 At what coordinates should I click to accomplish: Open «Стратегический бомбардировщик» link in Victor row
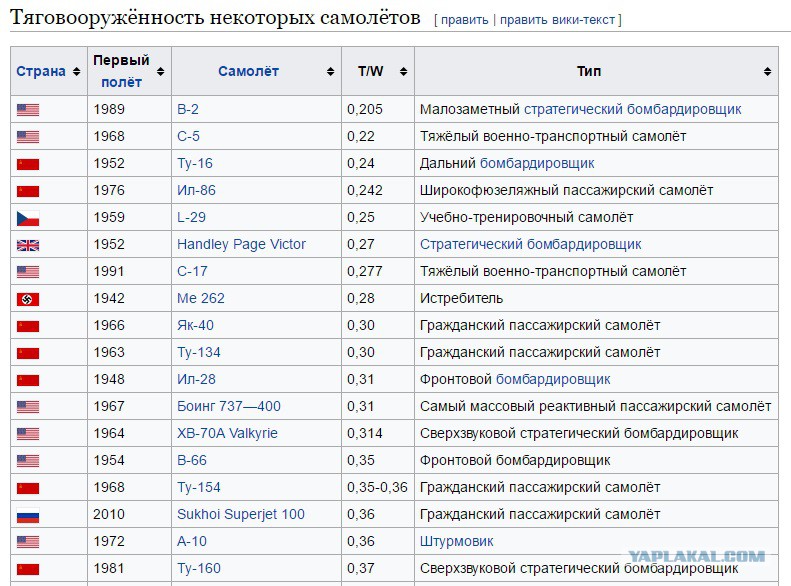pyautogui.click(x=530, y=245)
